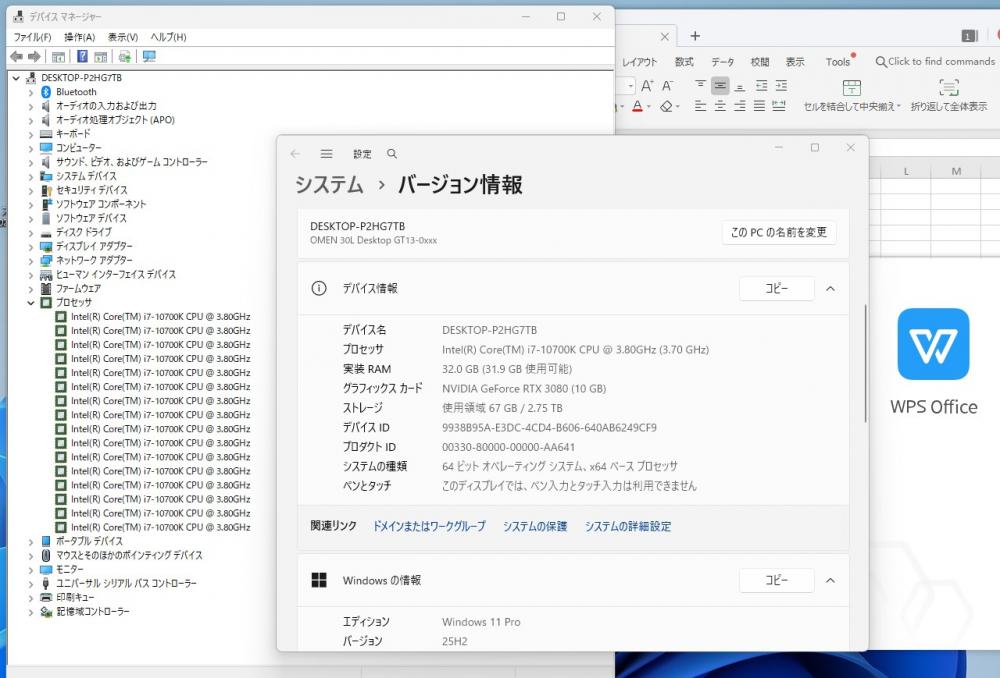Expand the ディスプレイ アダプター node
Image resolution: width=1000 pixels, height=678 pixels.
point(31,247)
